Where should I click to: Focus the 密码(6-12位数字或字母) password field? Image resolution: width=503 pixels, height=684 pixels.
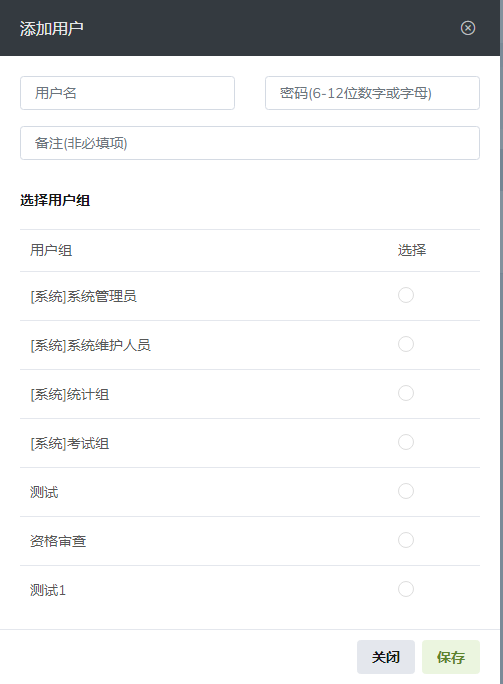point(372,93)
